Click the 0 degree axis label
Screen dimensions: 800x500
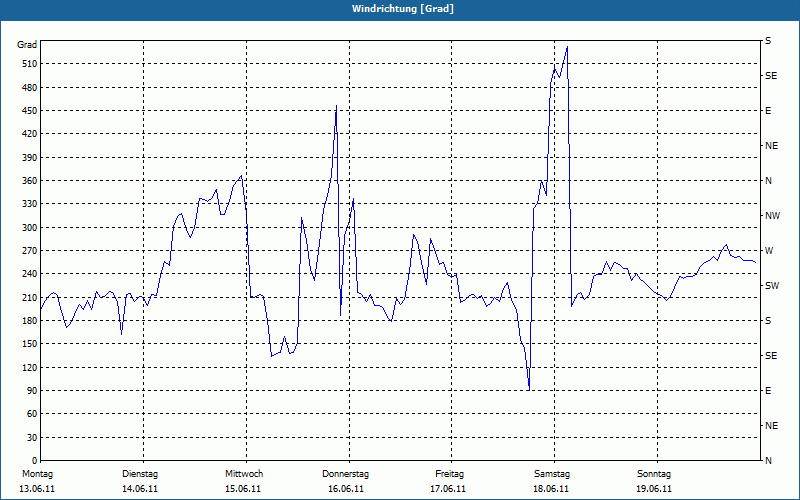click(x=34, y=460)
